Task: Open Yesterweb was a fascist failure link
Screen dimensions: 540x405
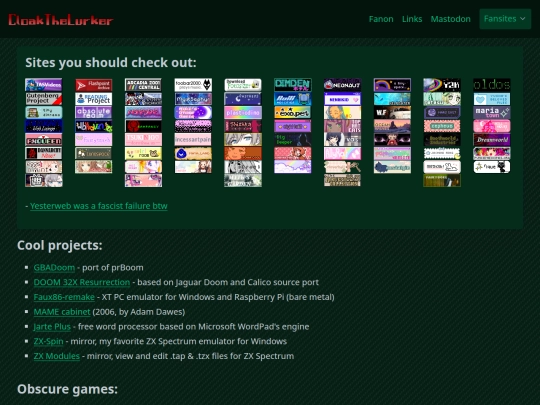Action: (99, 206)
